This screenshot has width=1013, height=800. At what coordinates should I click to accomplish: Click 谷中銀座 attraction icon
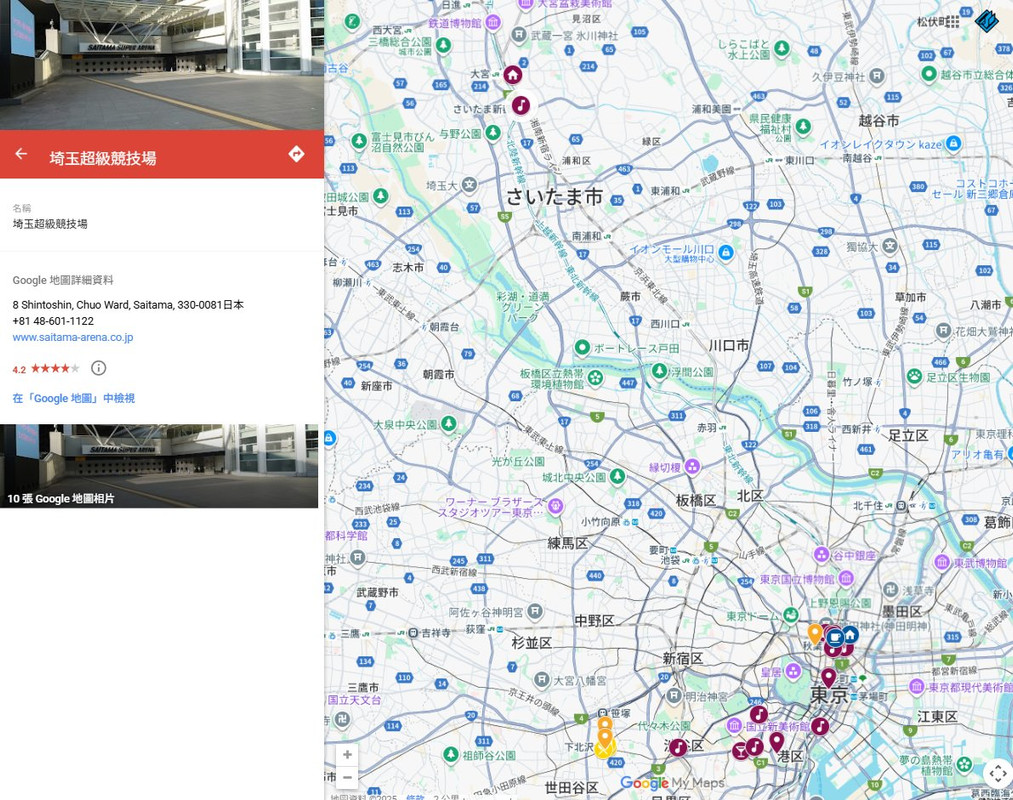pyautogui.click(x=821, y=554)
